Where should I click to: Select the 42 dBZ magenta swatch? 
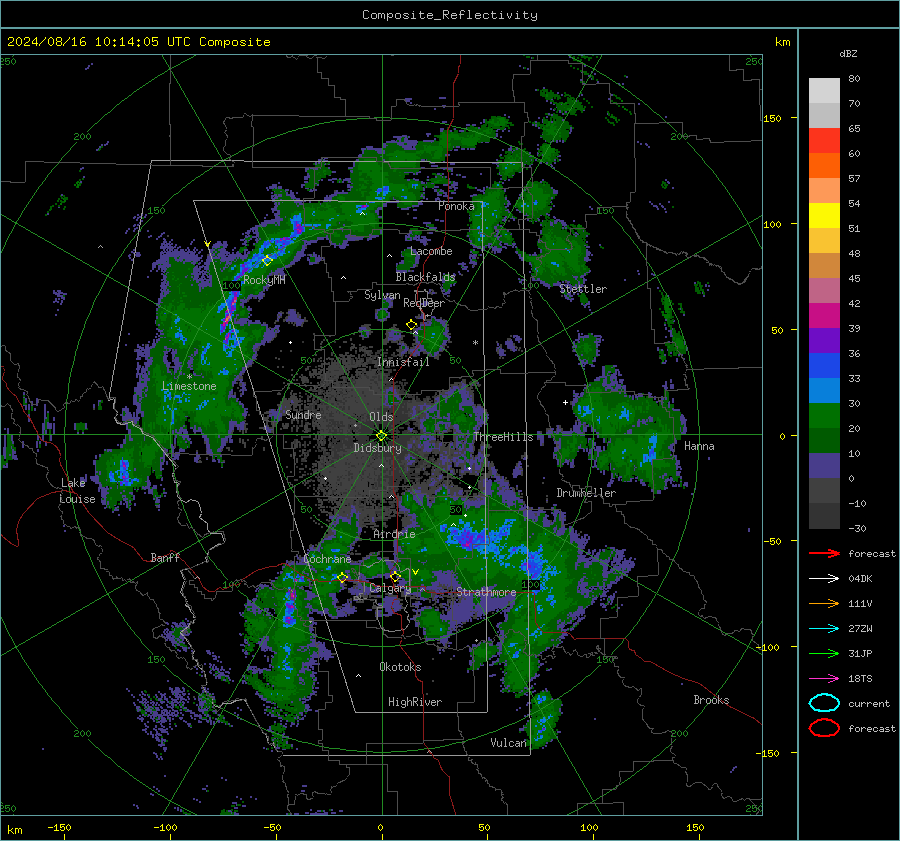(x=824, y=315)
